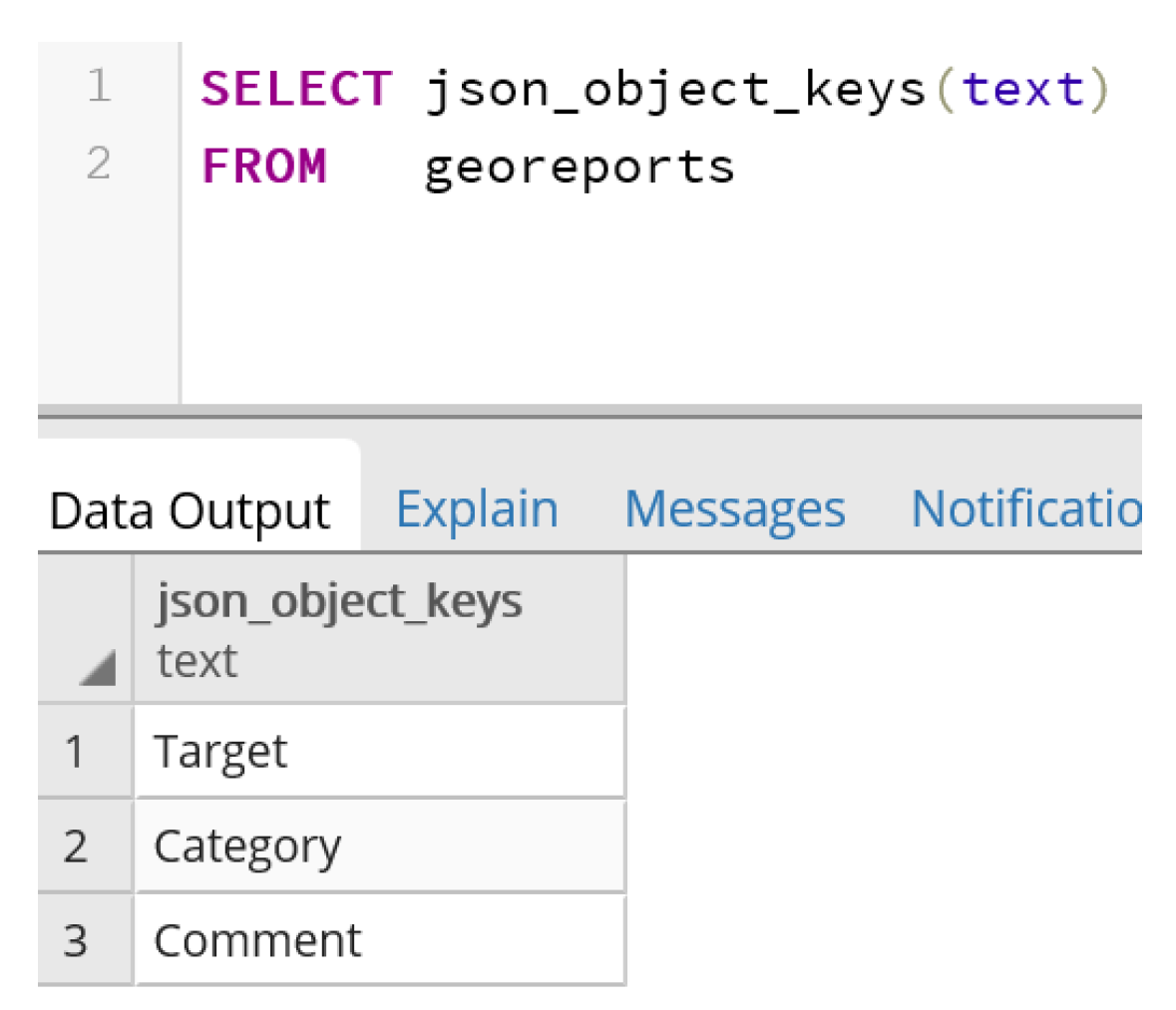Viewport: 1176px width, 1010px height.
Task: Click the Category cell in results
Action: (x=379, y=845)
